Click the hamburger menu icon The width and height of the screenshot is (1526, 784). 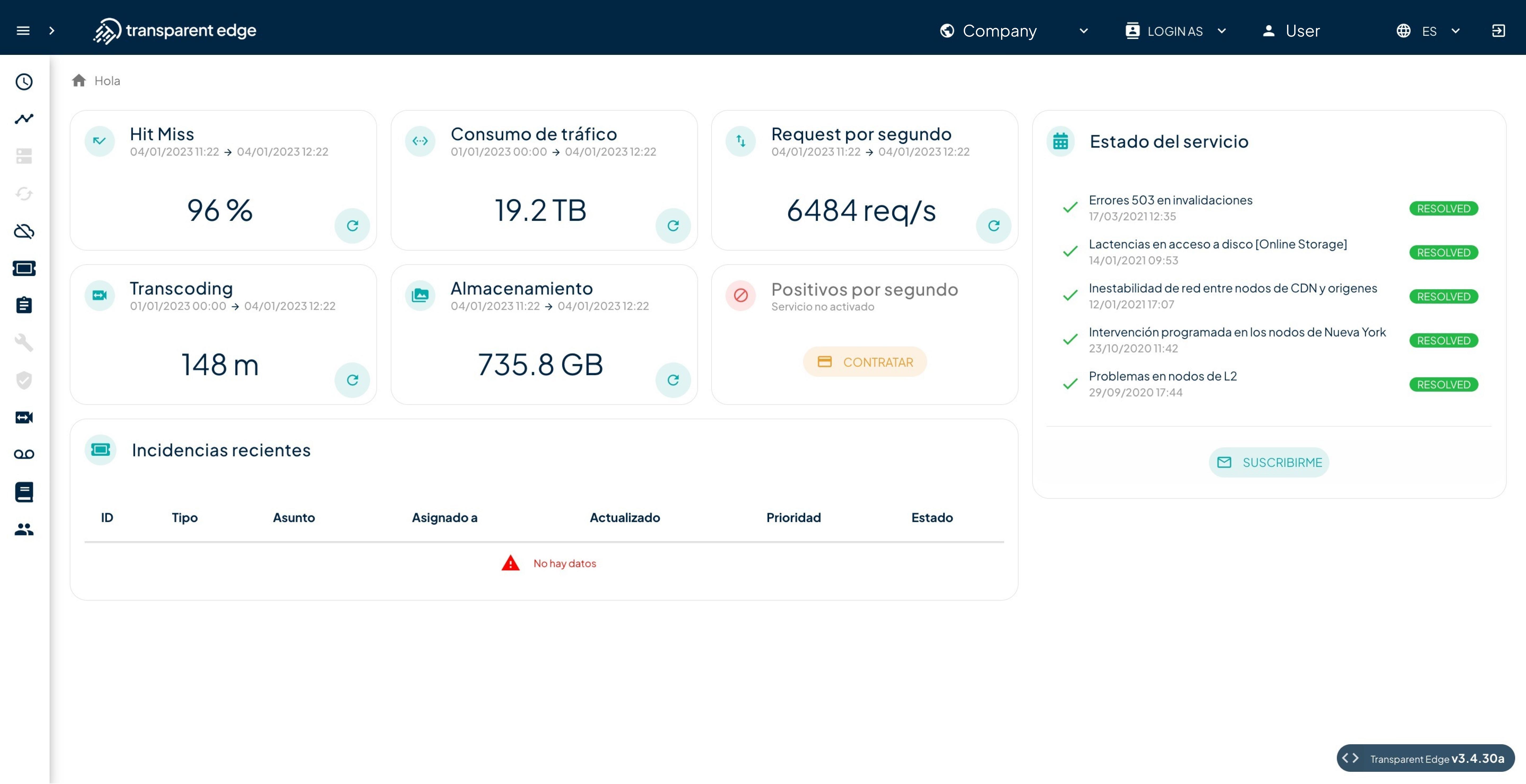coord(23,31)
